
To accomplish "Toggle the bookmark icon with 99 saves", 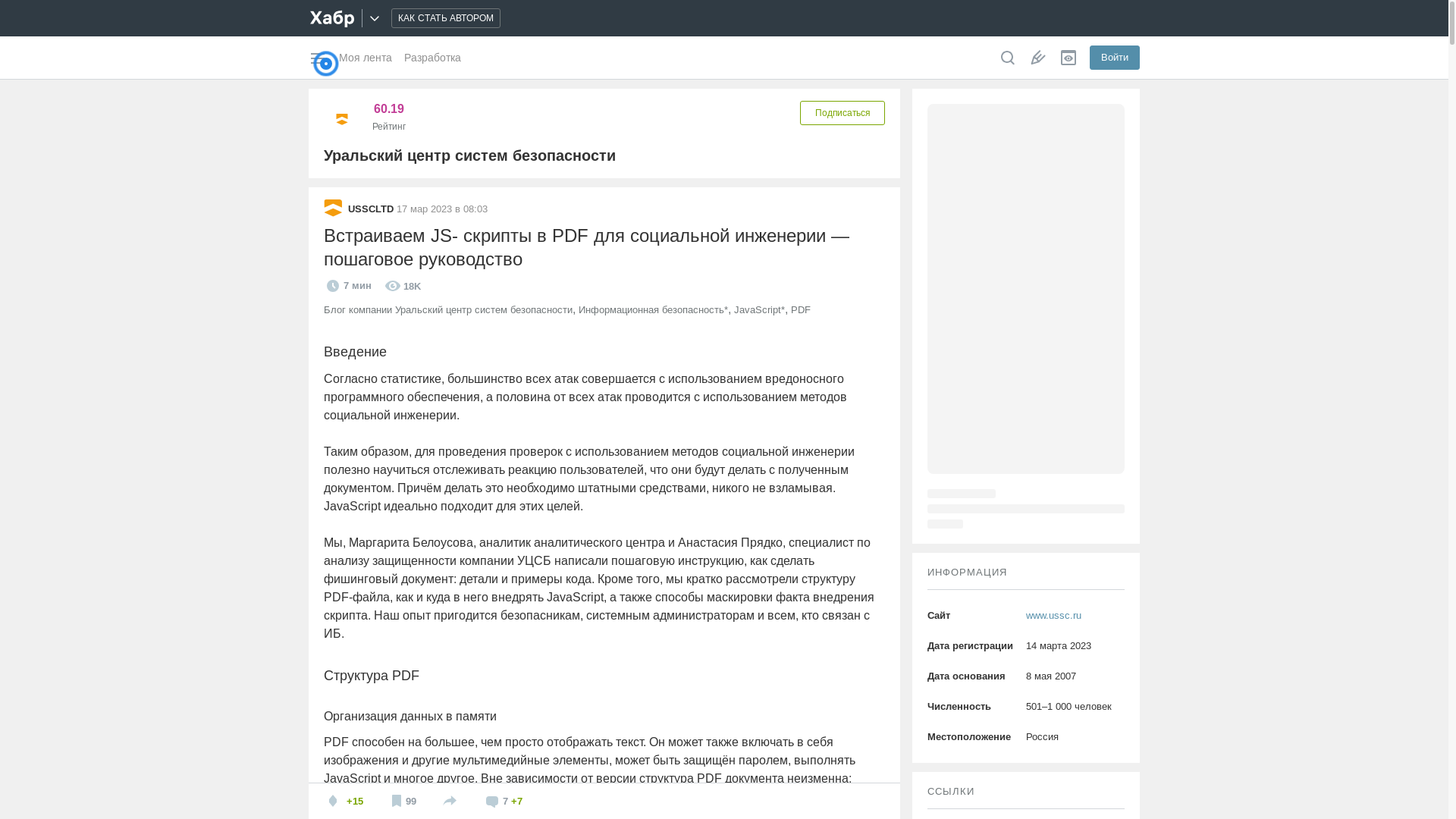I will click(397, 802).
